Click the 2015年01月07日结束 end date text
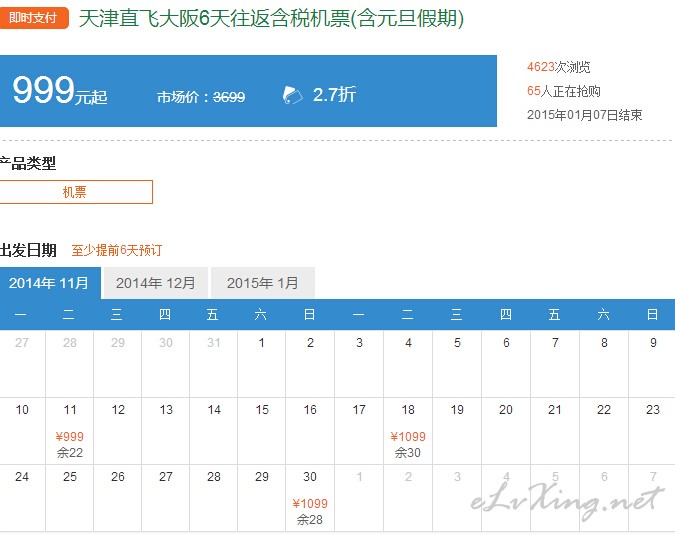 (585, 115)
